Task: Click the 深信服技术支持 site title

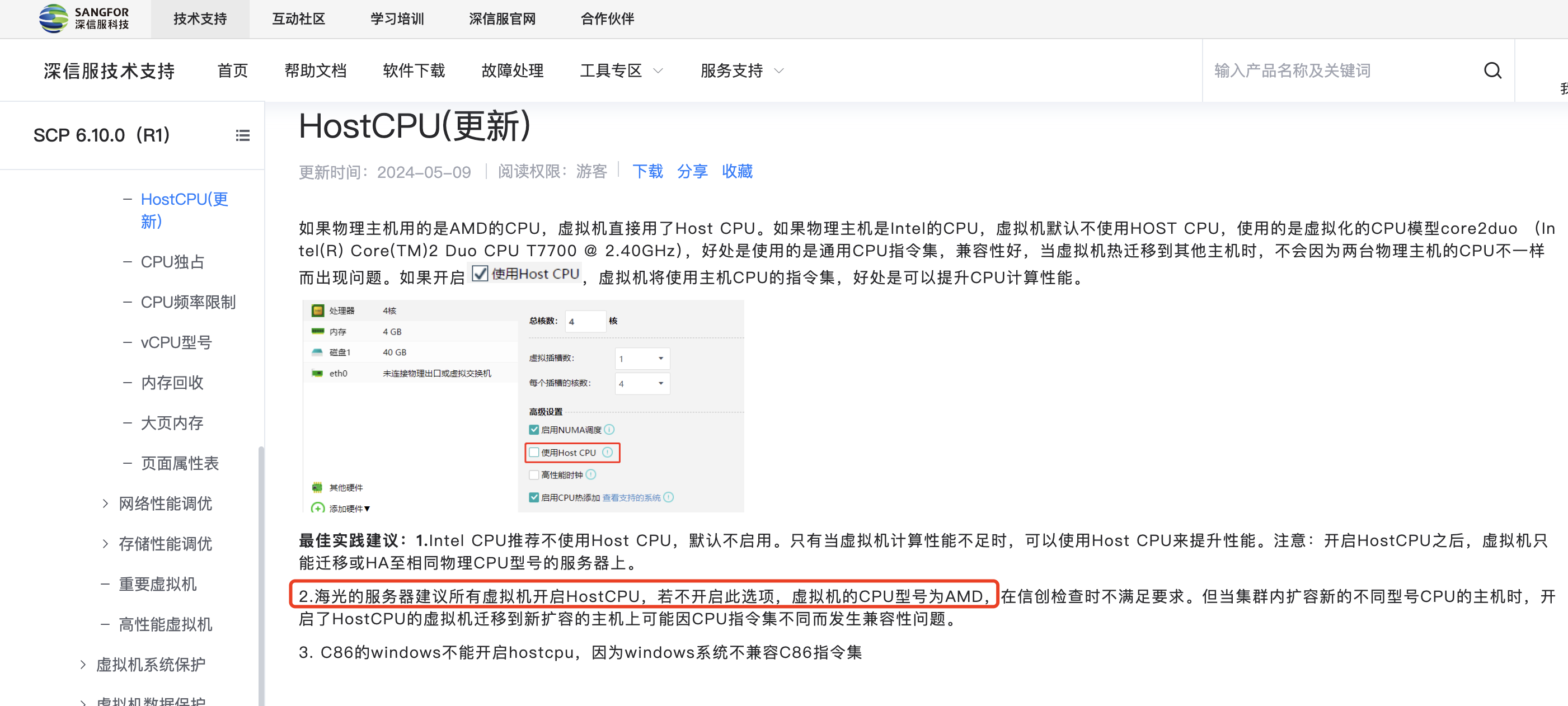Action: point(110,70)
